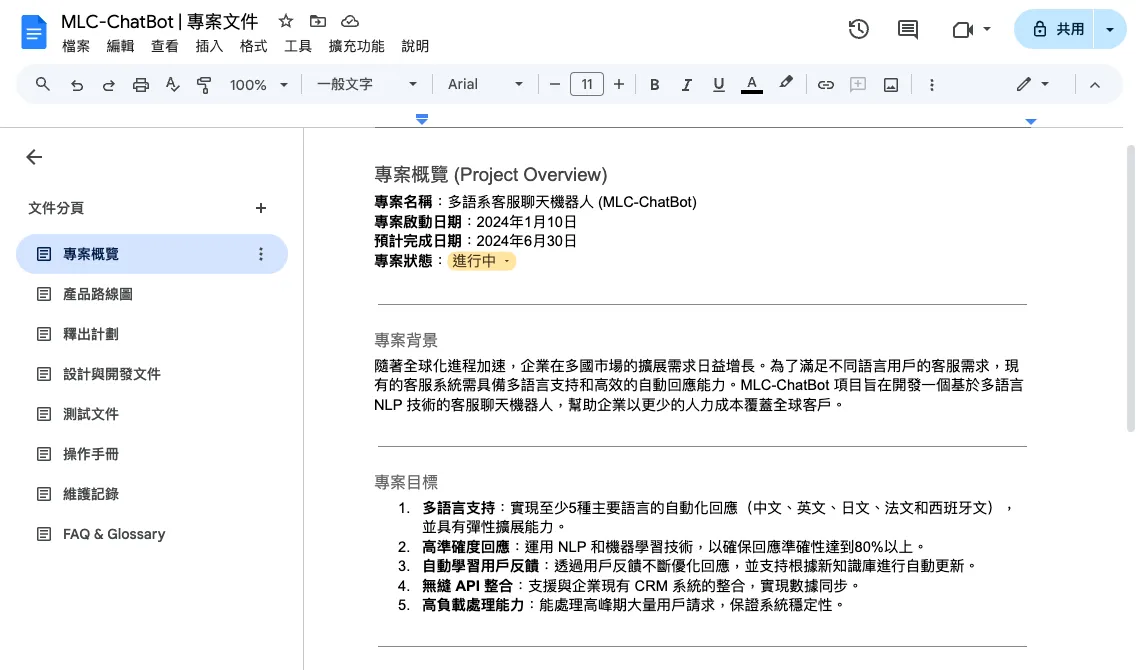Open editing mode pencil dropdown
The height and width of the screenshot is (670, 1136).
pyautogui.click(x=1032, y=85)
